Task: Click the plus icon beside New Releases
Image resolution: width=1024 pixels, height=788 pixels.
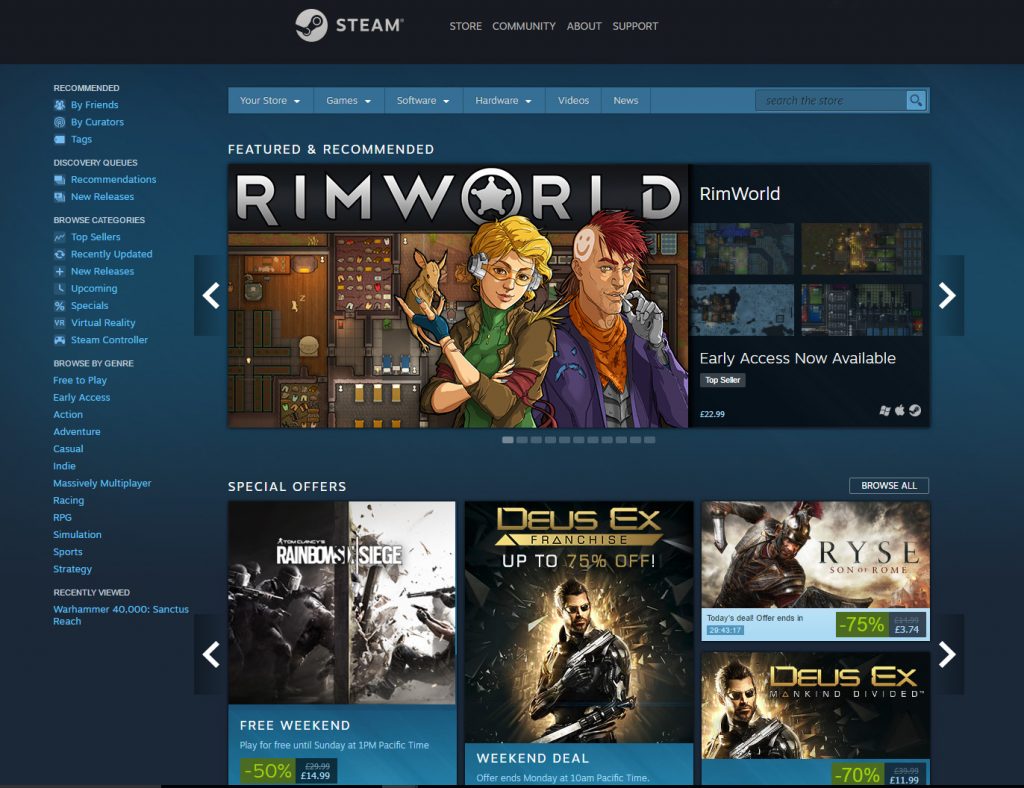Action: tap(59, 271)
